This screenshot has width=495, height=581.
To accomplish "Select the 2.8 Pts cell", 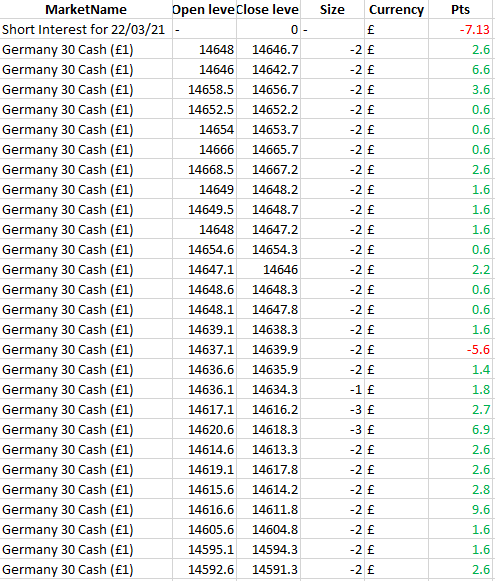I will tap(461, 489).
